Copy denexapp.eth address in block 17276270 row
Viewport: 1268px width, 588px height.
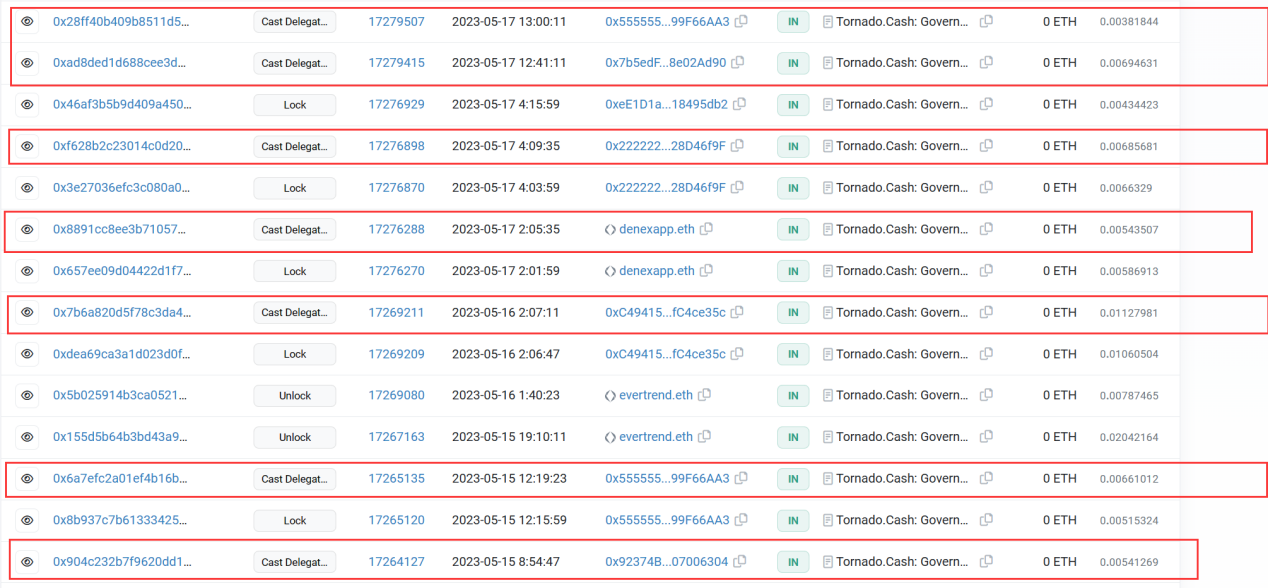pos(706,271)
